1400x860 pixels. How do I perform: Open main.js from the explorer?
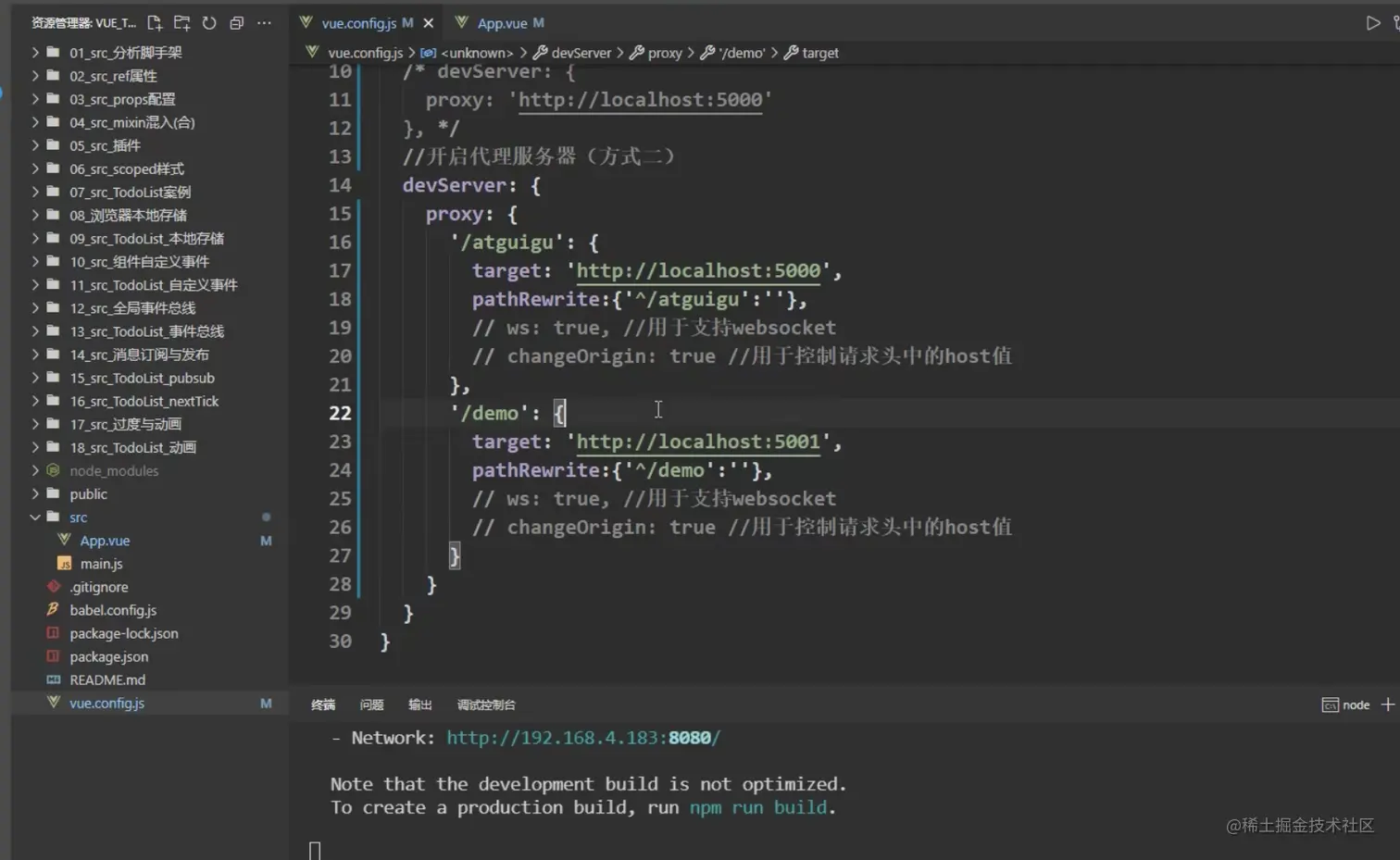coord(102,563)
